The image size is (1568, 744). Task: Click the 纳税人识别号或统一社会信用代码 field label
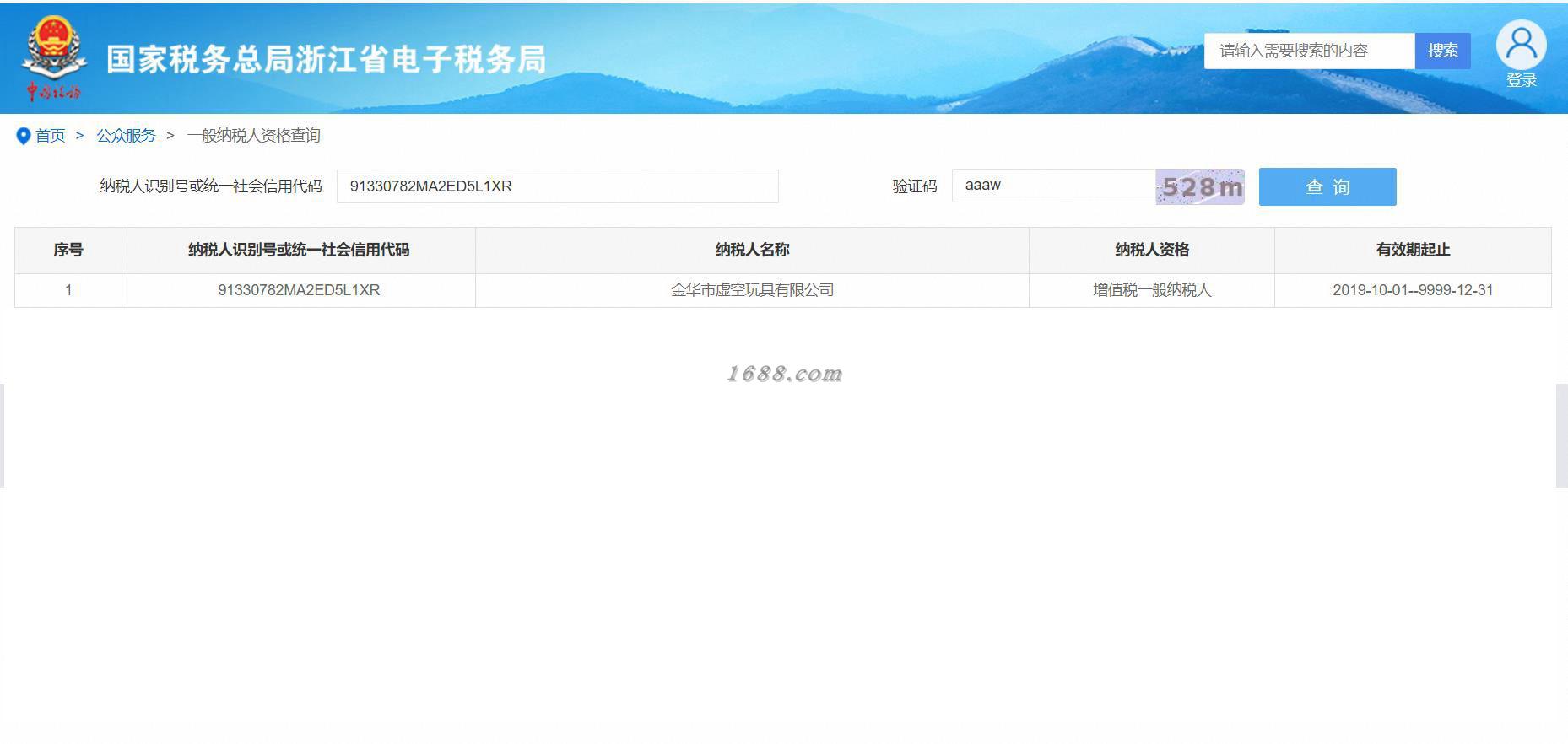pos(211,186)
